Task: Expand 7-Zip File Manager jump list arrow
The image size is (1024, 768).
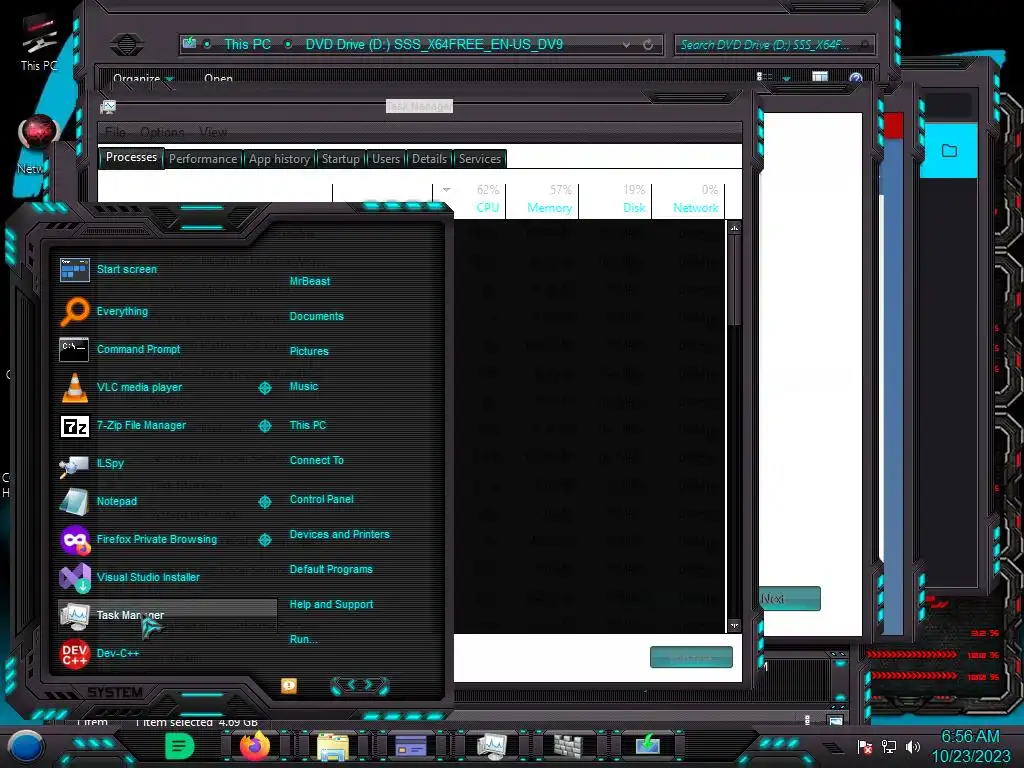Action: pos(265,426)
